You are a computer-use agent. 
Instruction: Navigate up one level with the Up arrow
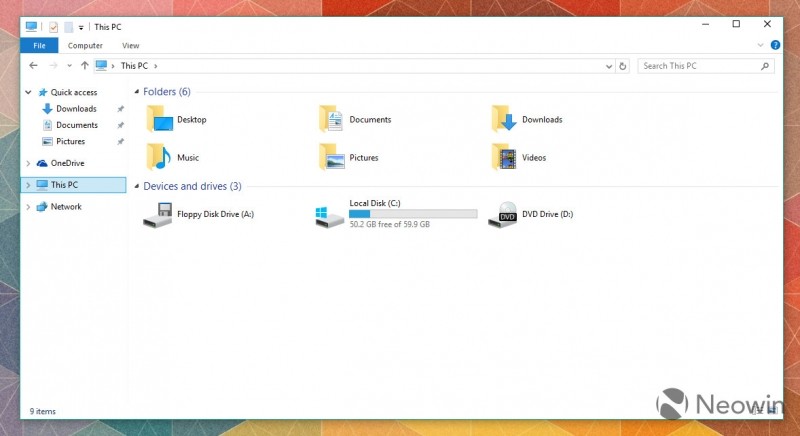[84, 66]
